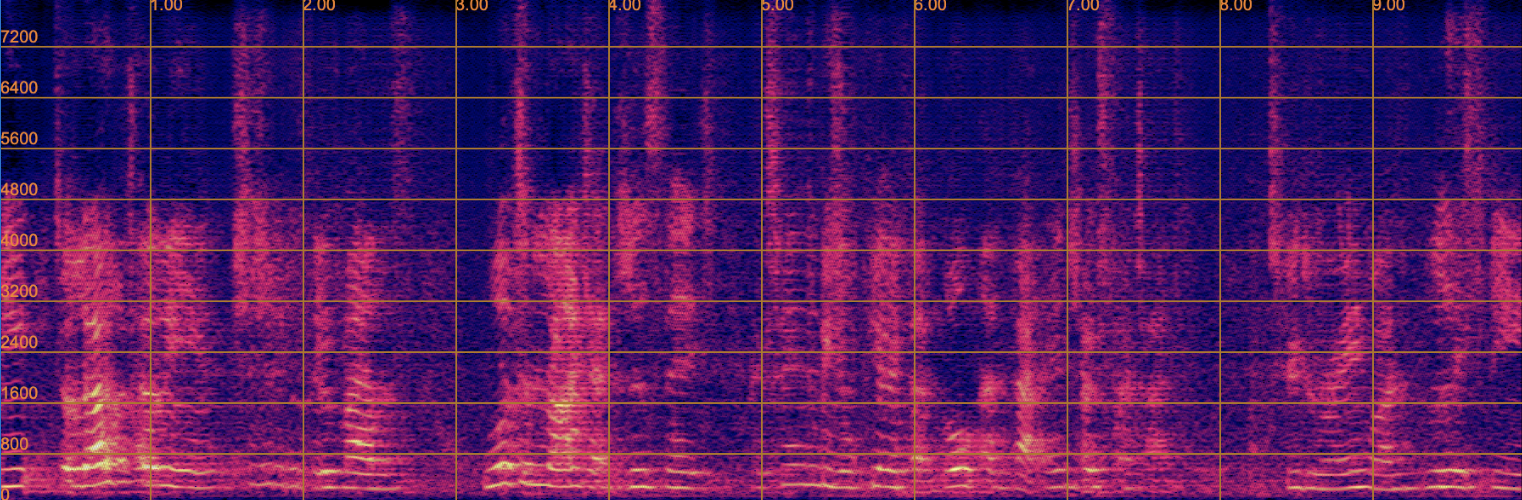
Task: Select the 6400 frequency axis label
Action: click(x=19, y=88)
